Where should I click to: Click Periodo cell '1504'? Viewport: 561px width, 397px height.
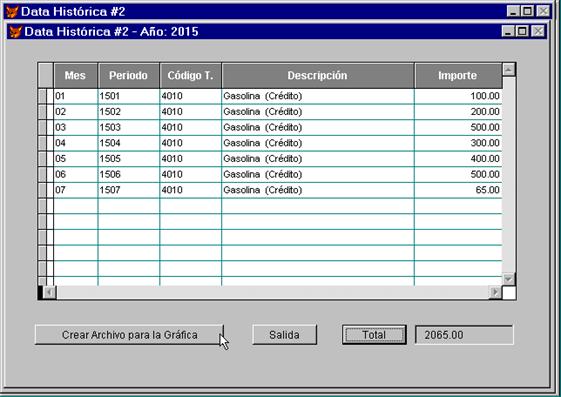point(128,143)
